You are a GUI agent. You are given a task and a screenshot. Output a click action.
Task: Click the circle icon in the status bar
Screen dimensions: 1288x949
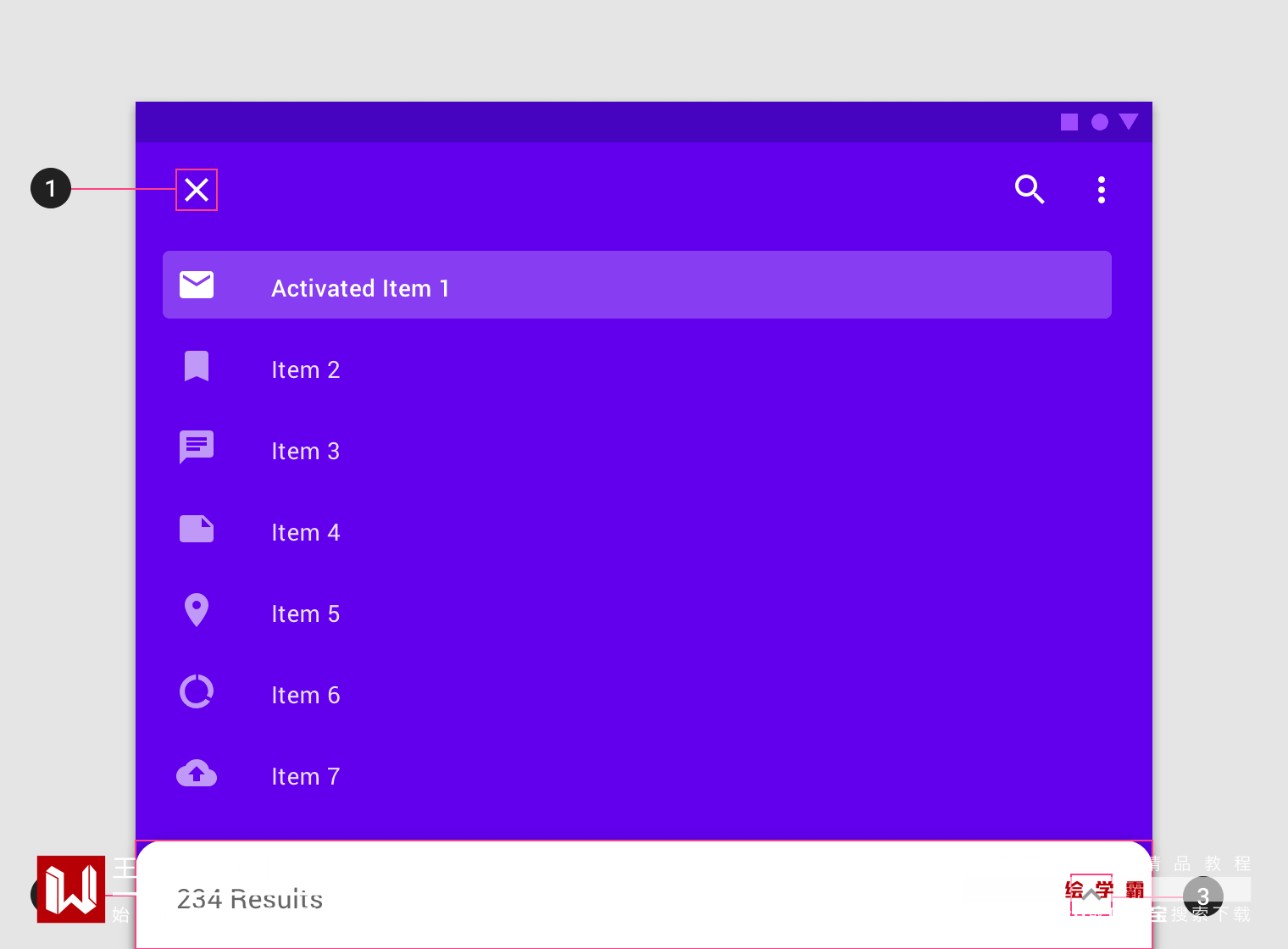[1100, 122]
